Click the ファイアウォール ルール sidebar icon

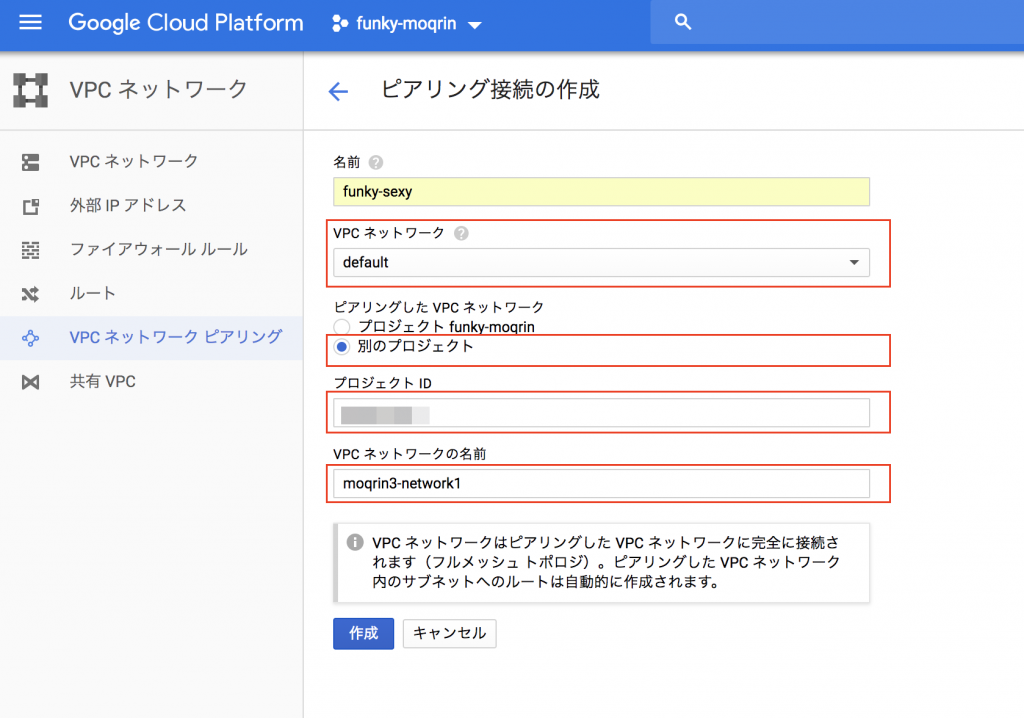[30, 250]
